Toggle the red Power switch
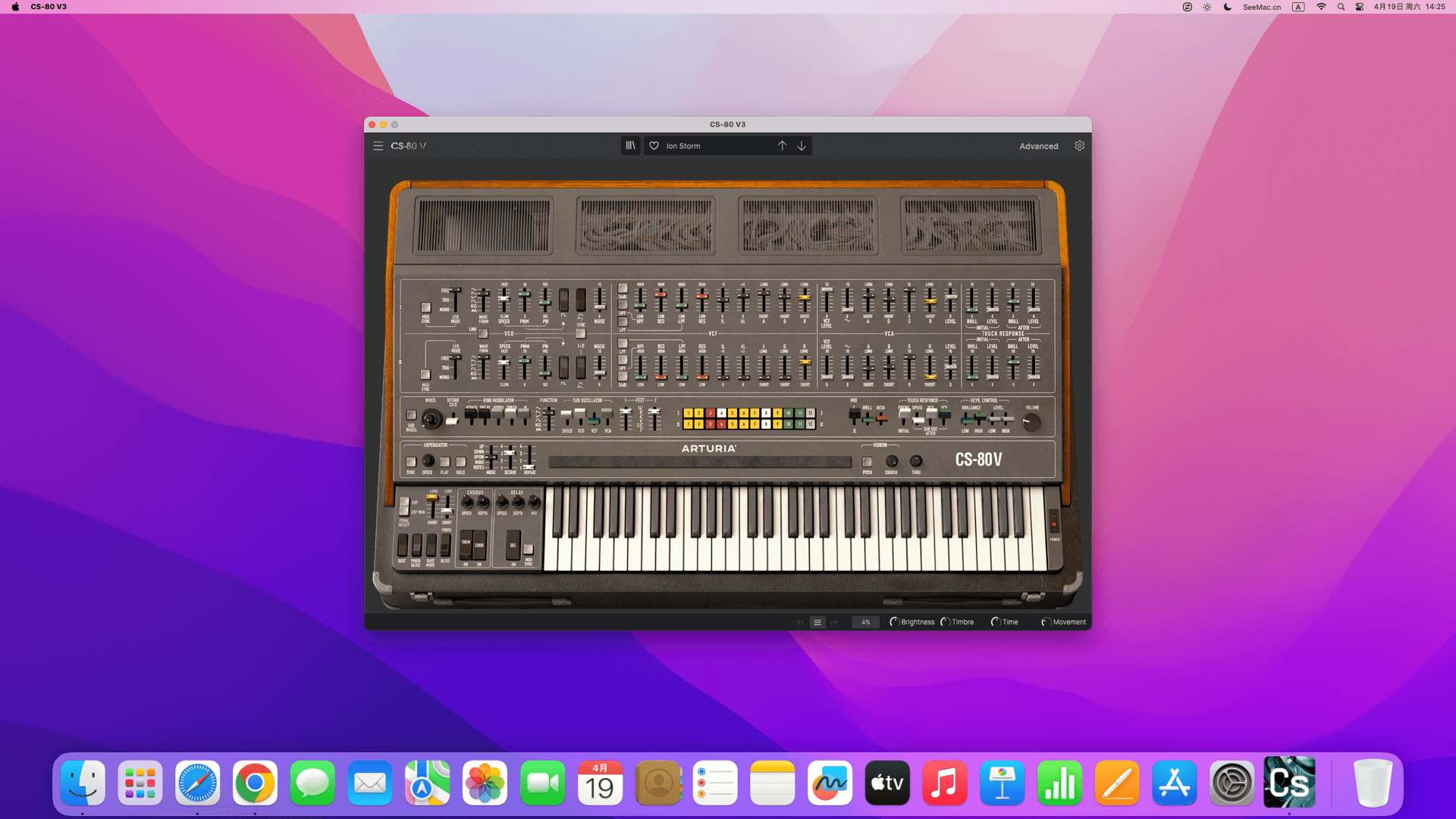Image resolution: width=1456 pixels, height=819 pixels. 1054,522
